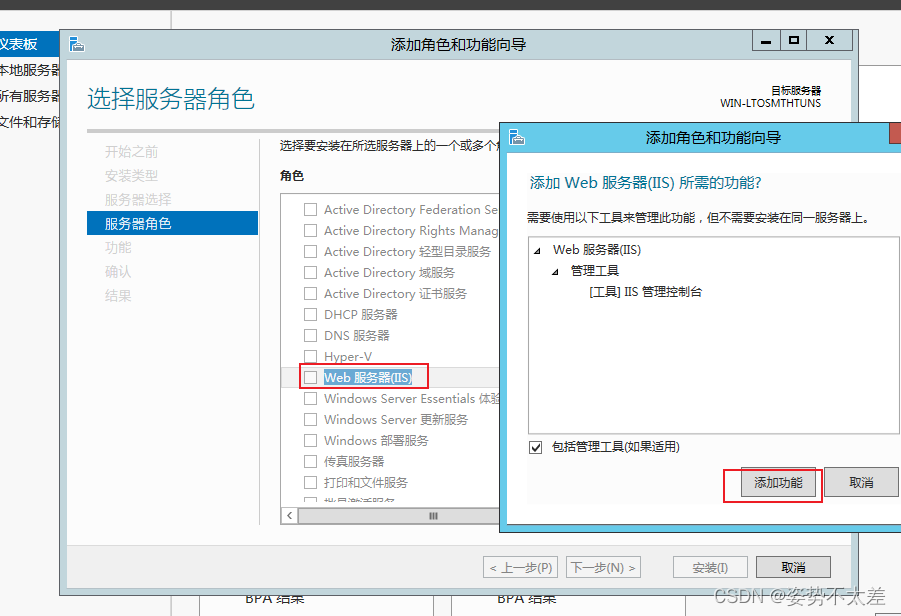Click the wizard icon in main window title bar

(x=76, y=44)
